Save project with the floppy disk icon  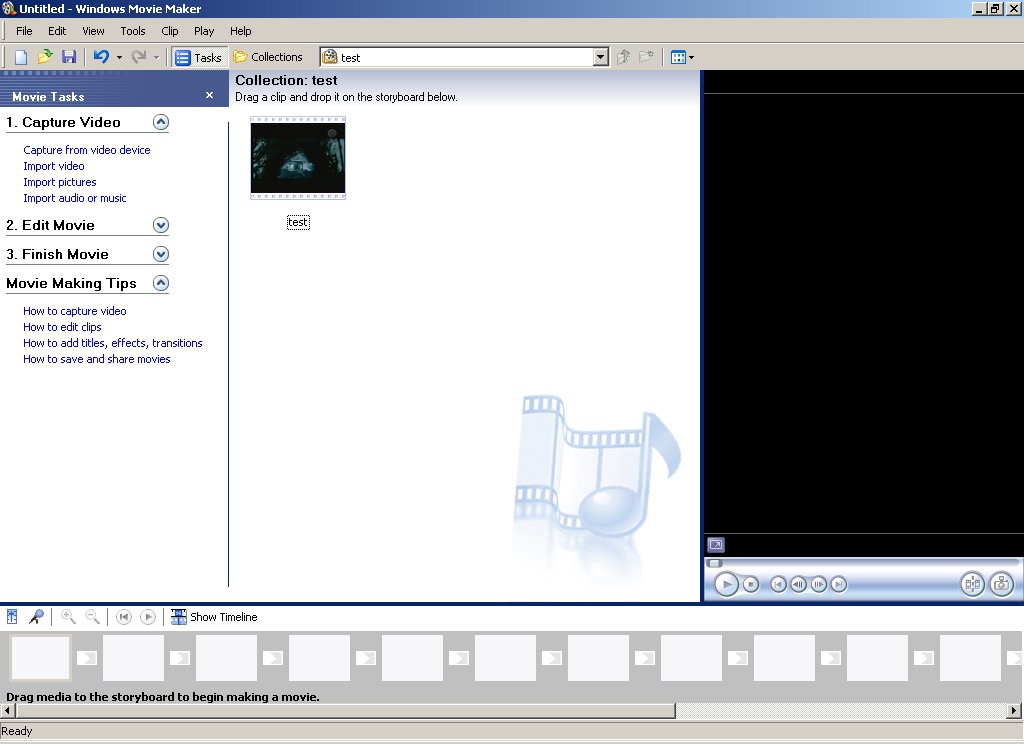69,57
